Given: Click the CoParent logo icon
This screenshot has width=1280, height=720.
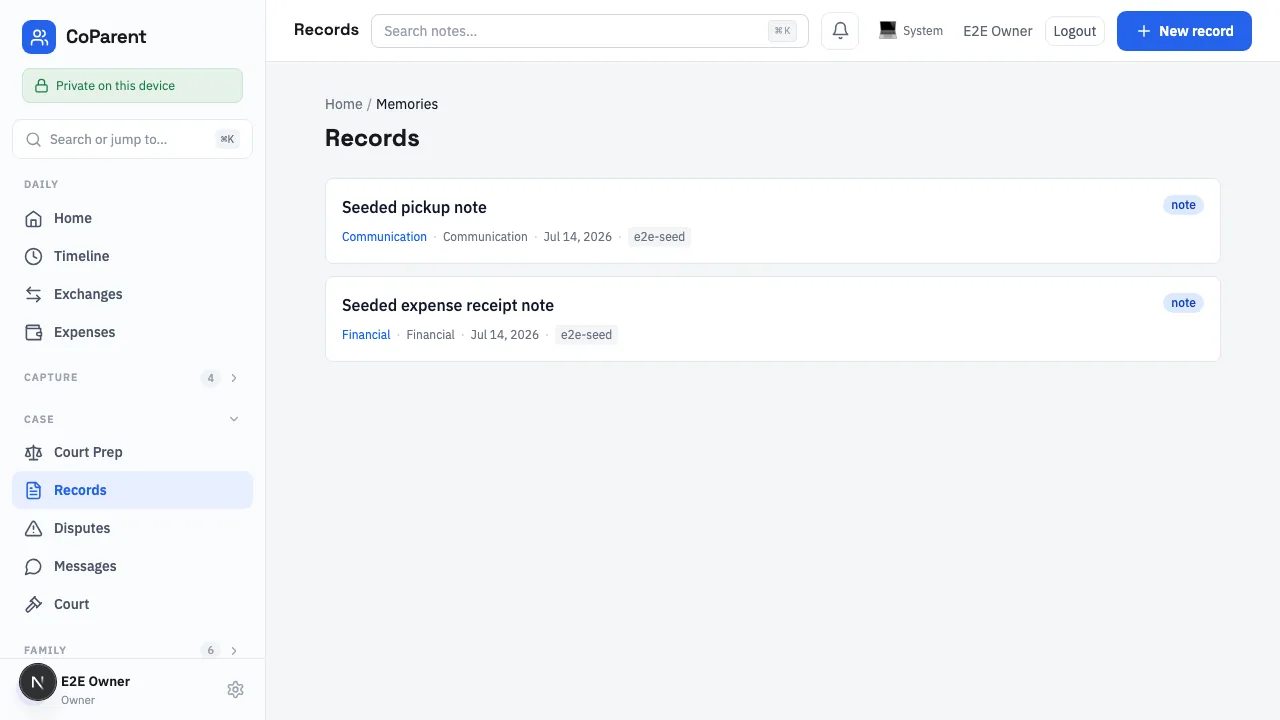Looking at the screenshot, I should point(39,37).
